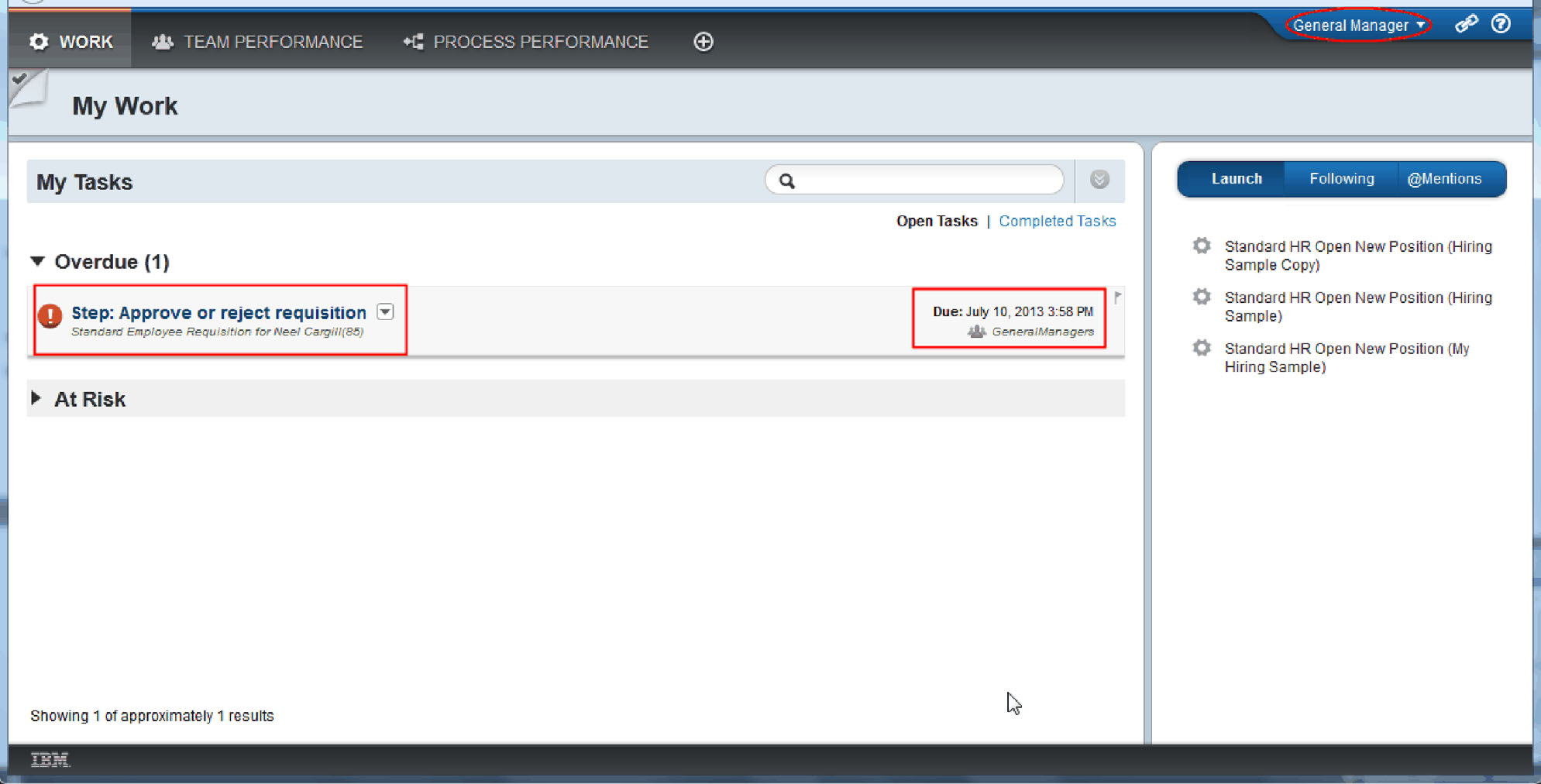1541x784 pixels.
Task: Open the task actions dropdown arrow
Action: coord(385,311)
